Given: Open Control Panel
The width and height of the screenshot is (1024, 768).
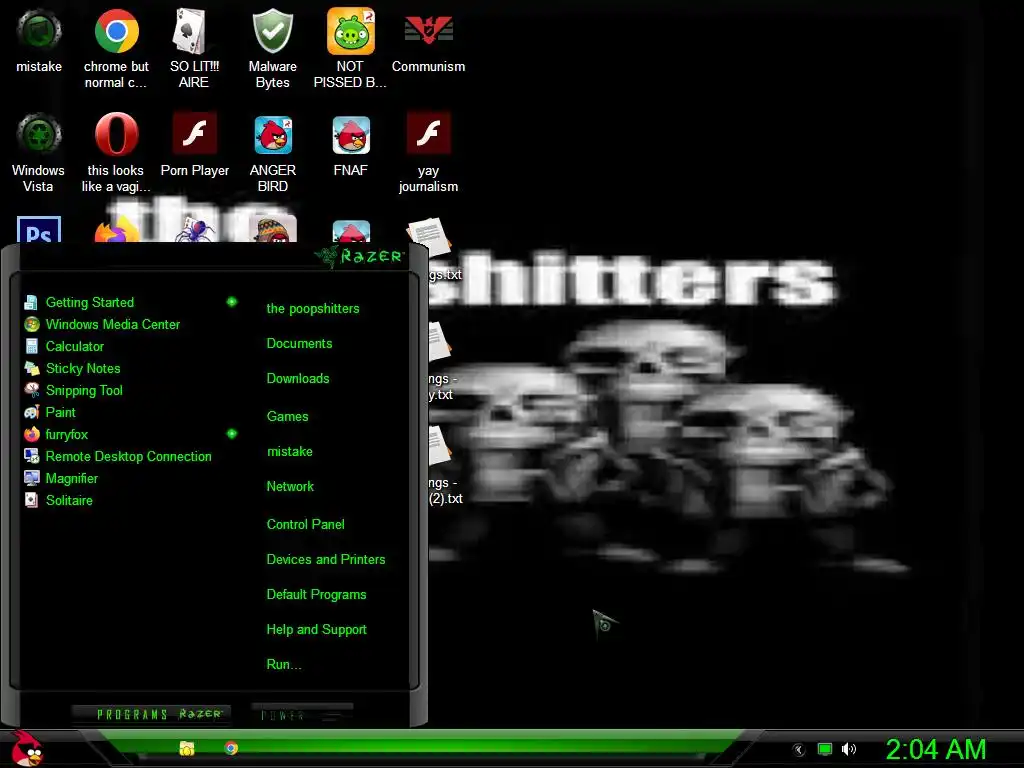Looking at the screenshot, I should coord(305,524).
